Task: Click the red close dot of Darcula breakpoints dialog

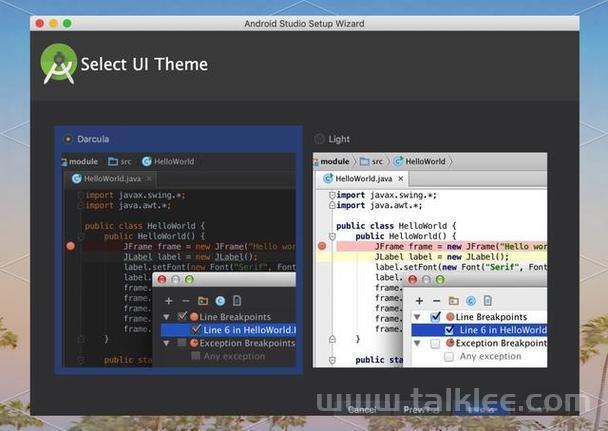Action: [x=162, y=279]
